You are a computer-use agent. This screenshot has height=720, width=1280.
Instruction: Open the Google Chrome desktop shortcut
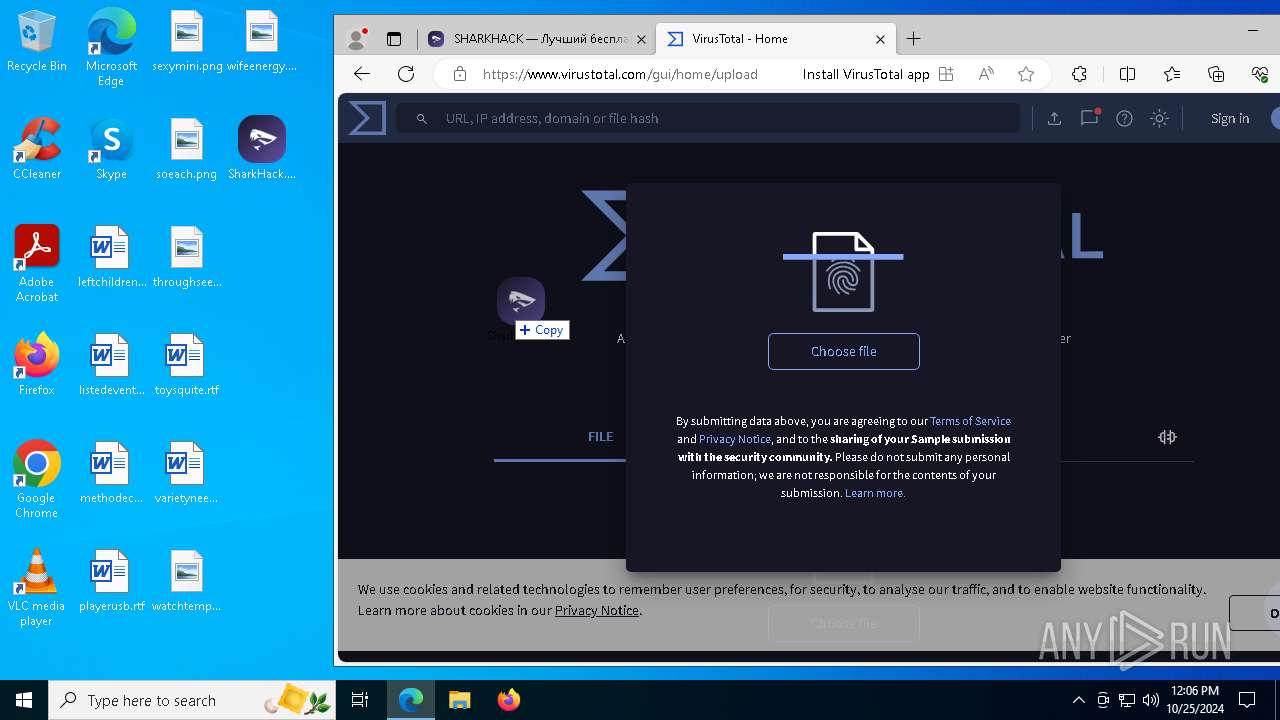click(x=36, y=480)
